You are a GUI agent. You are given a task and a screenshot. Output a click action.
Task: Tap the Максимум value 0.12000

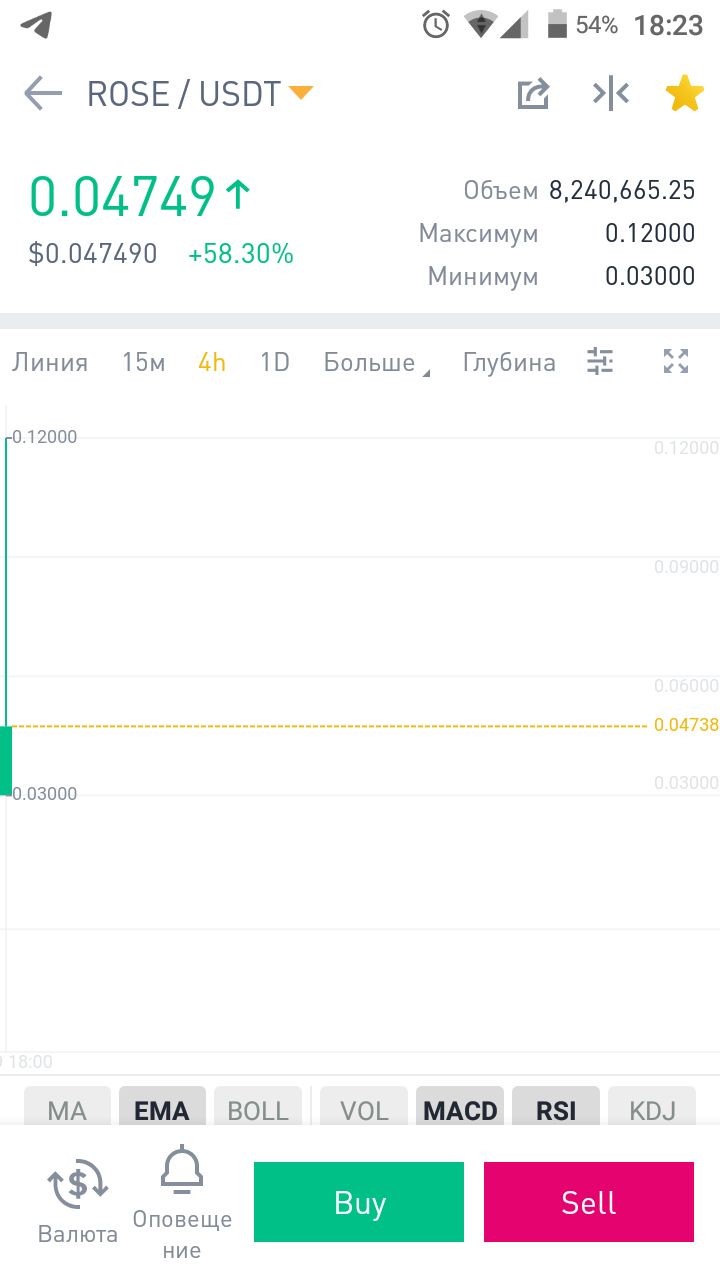pyautogui.click(x=650, y=233)
